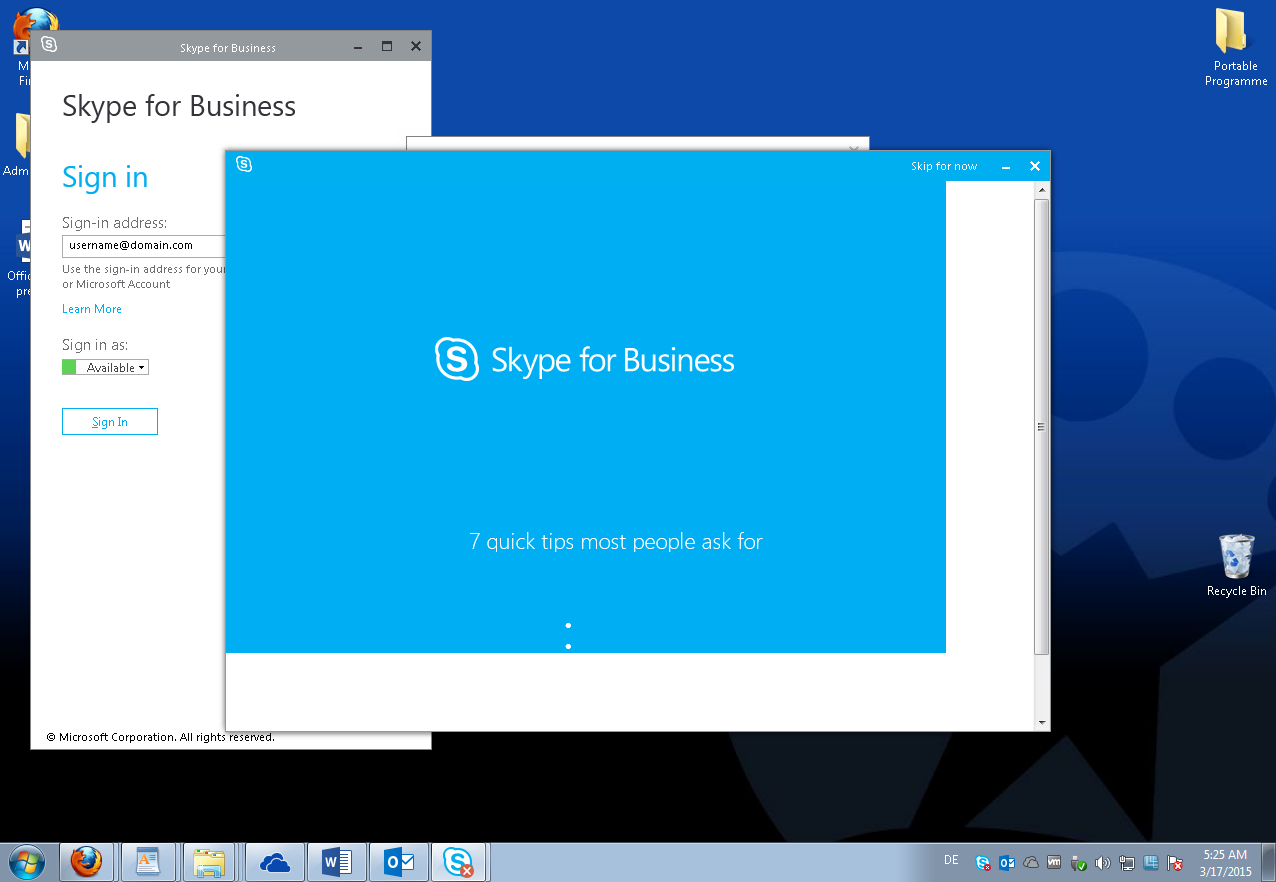Click Skip for now in tips window
The image size is (1276, 882).
point(944,166)
